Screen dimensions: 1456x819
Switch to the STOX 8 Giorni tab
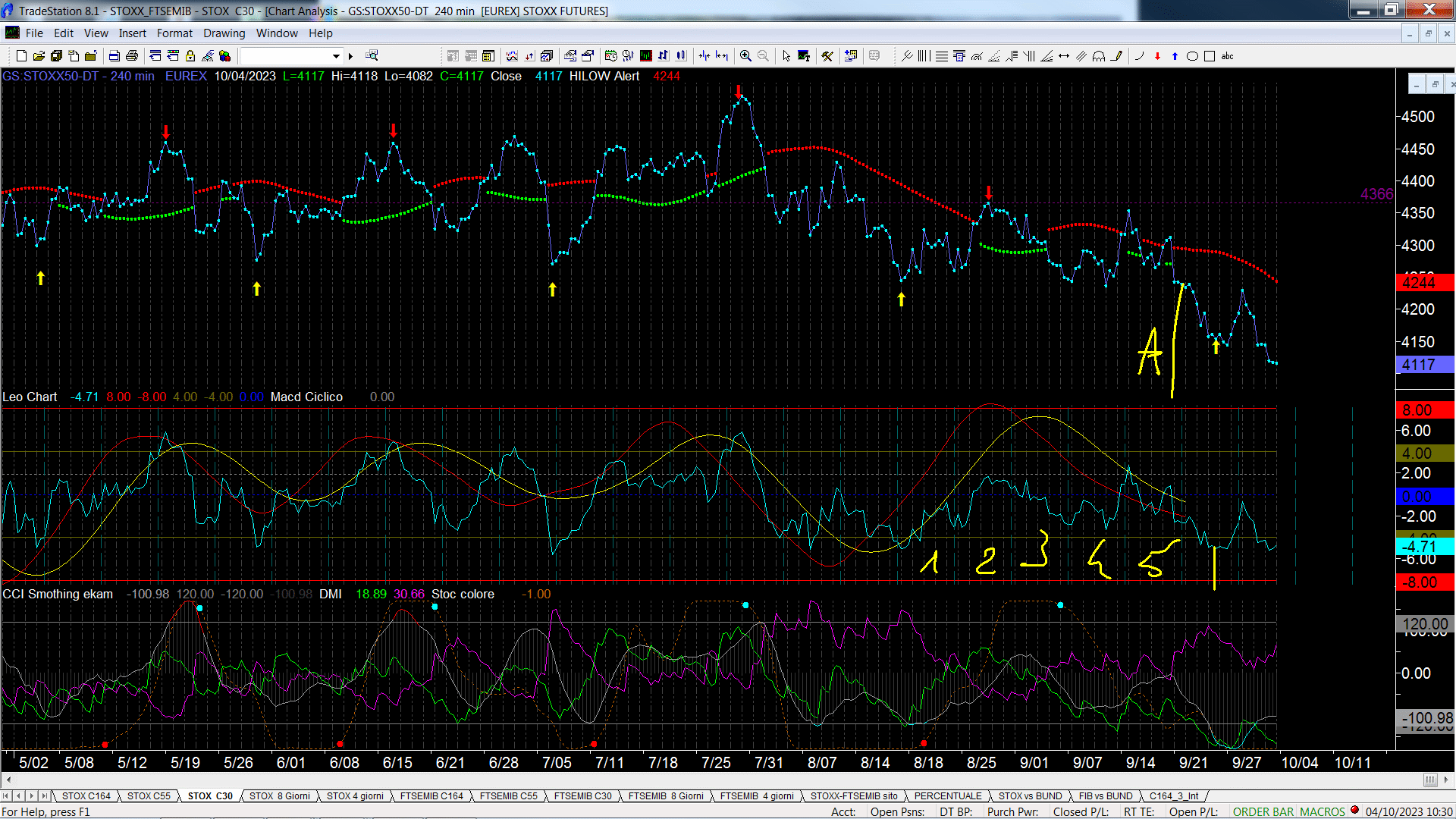click(280, 796)
